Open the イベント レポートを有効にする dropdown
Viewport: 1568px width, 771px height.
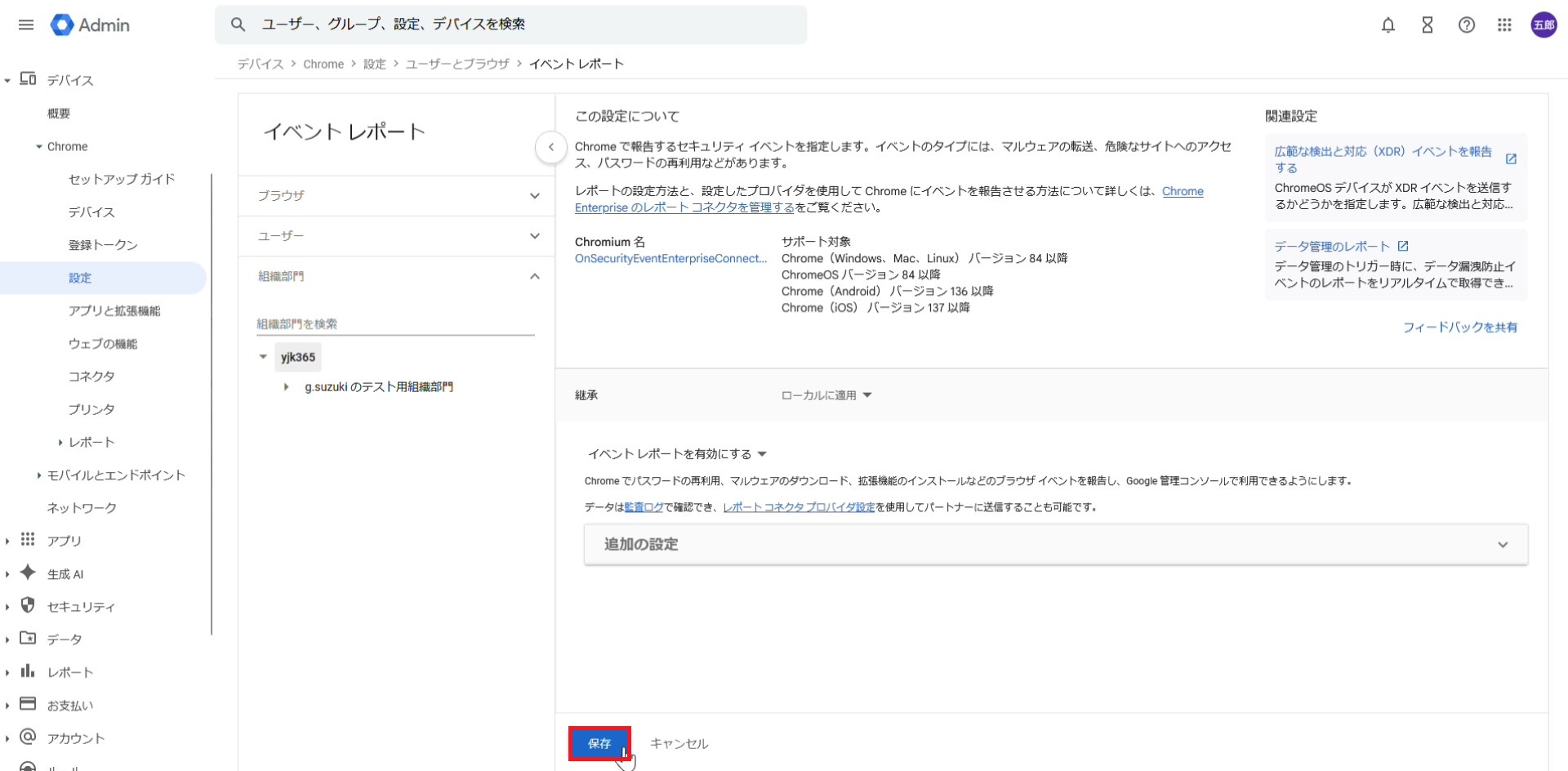click(x=677, y=454)
